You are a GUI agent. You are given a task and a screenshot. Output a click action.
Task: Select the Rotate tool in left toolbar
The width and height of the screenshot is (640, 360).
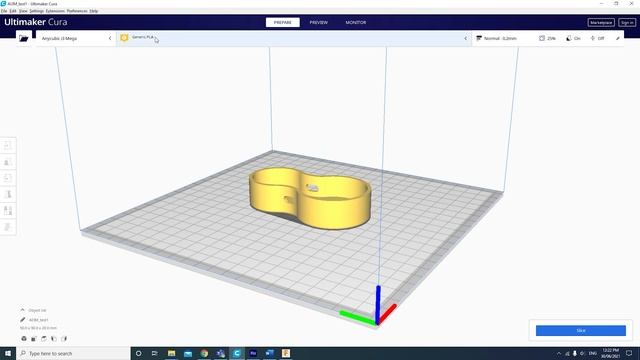point(8,178)
